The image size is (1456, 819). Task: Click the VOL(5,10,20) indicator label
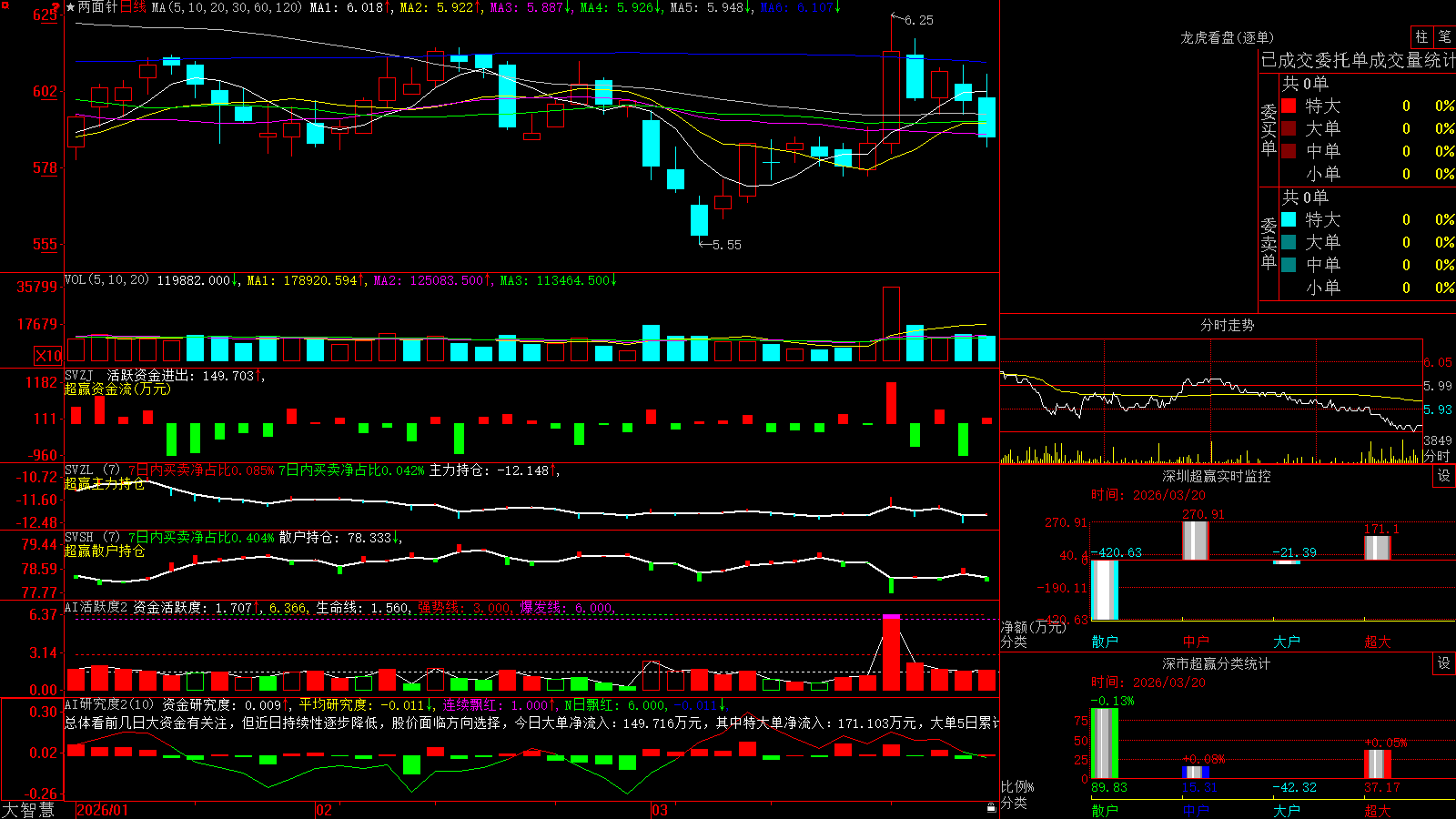(106, 280)
